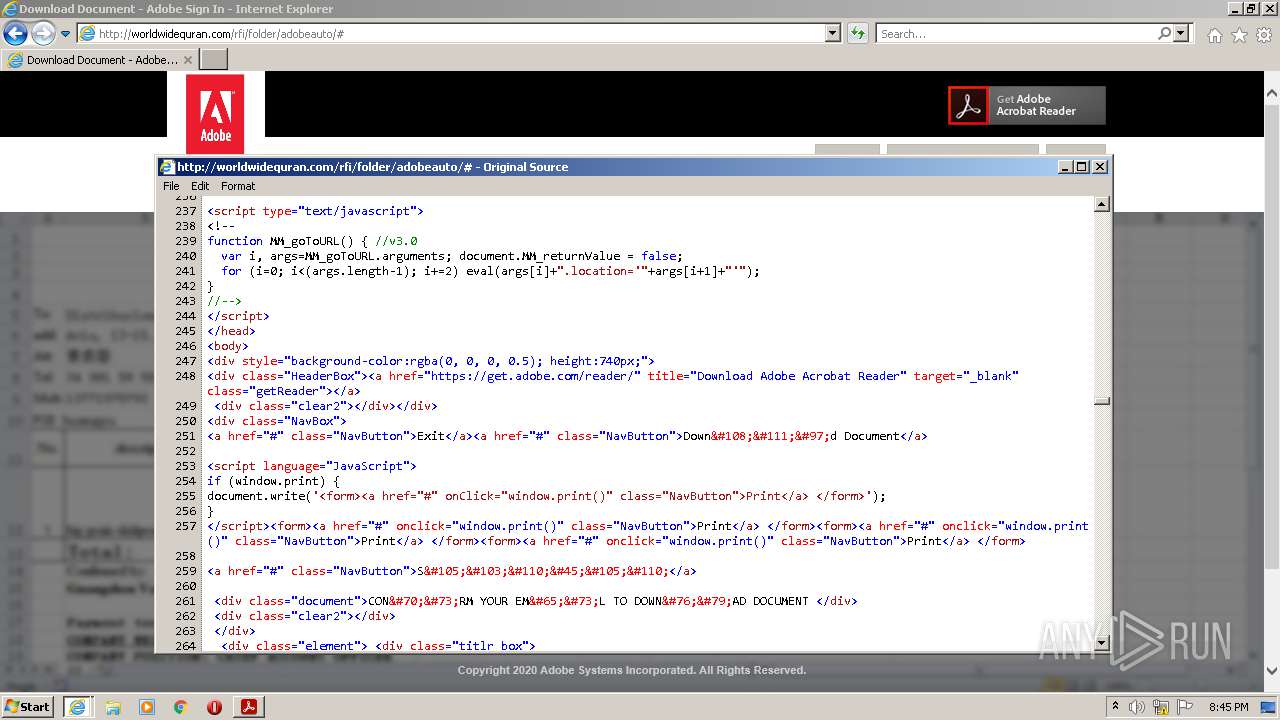Open Adobe Reader taskbar icon
Image resolution: width=1280 pixels, height=720 pixels.
point(249,706)
